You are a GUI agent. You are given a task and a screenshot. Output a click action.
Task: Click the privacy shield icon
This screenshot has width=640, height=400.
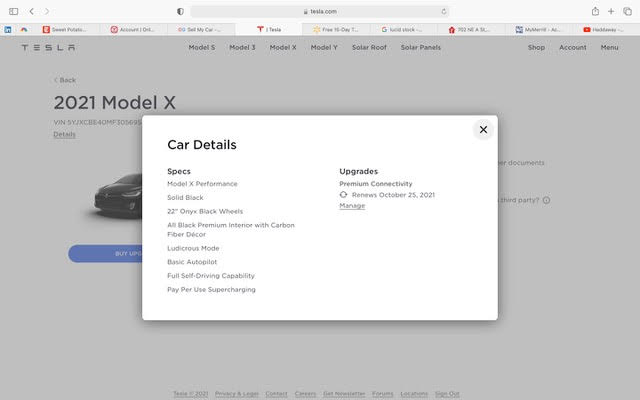click(x=180, y=11)
